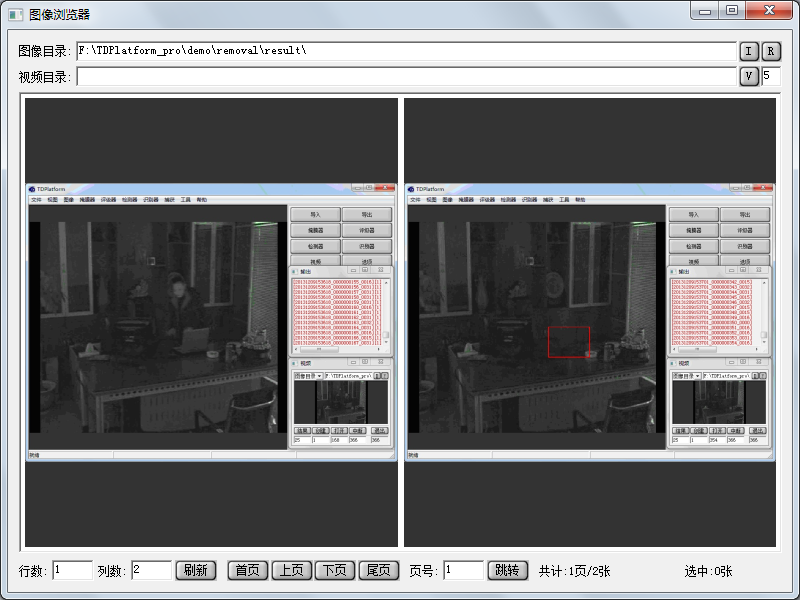Viewport: 800px width, 600px height.
Task: Click the image directory path field
Action: click(x=406, y=51)
